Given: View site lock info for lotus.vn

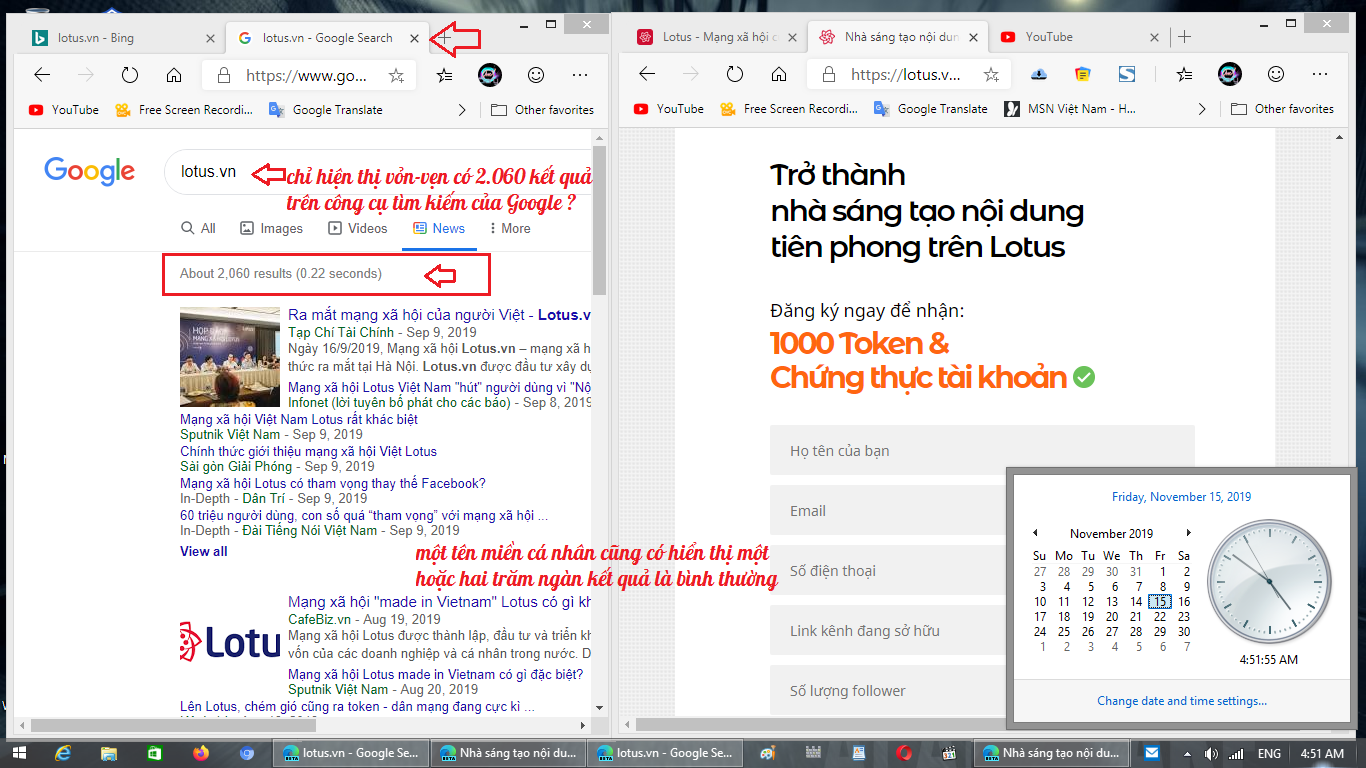Looking at the screenshot, I should point(828,74).
